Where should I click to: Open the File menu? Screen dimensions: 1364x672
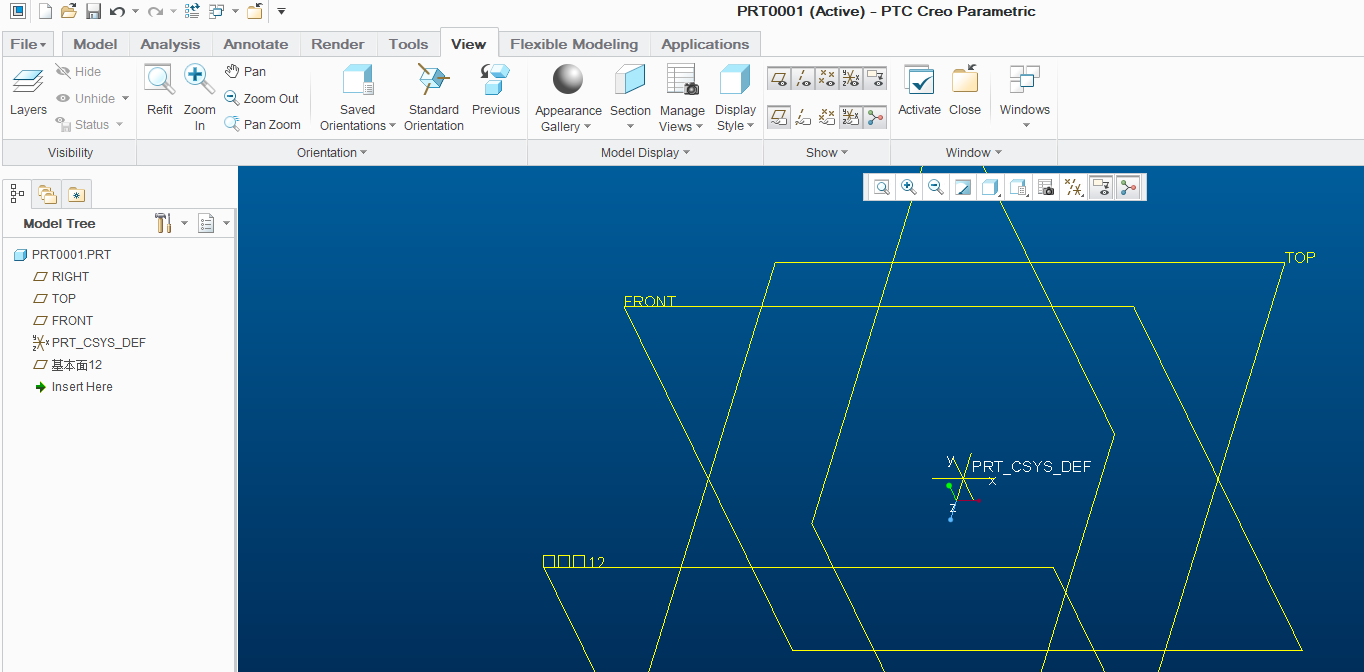tap(29, 44)
